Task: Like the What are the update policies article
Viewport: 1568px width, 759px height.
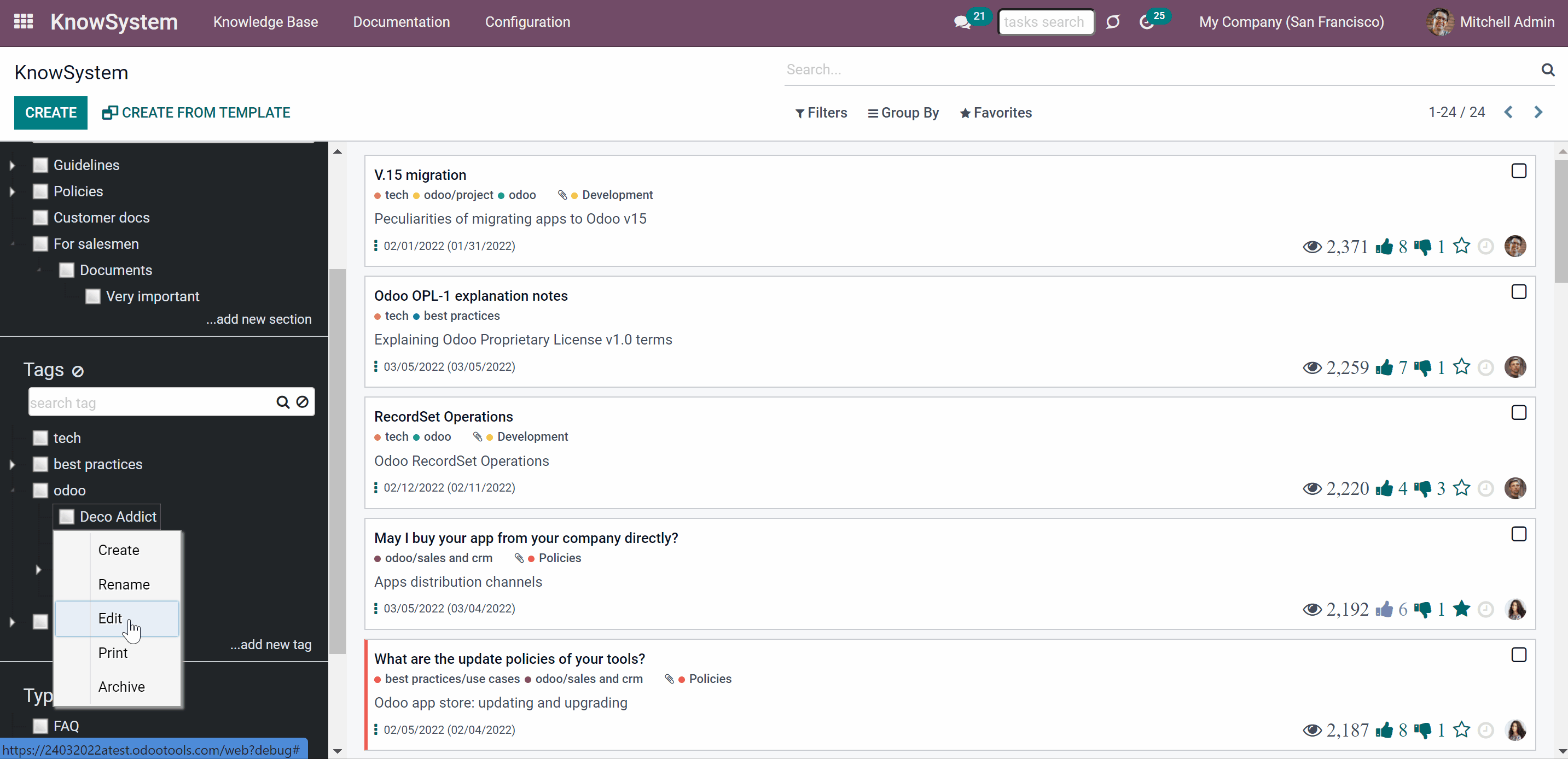Action: [1384, 730]
